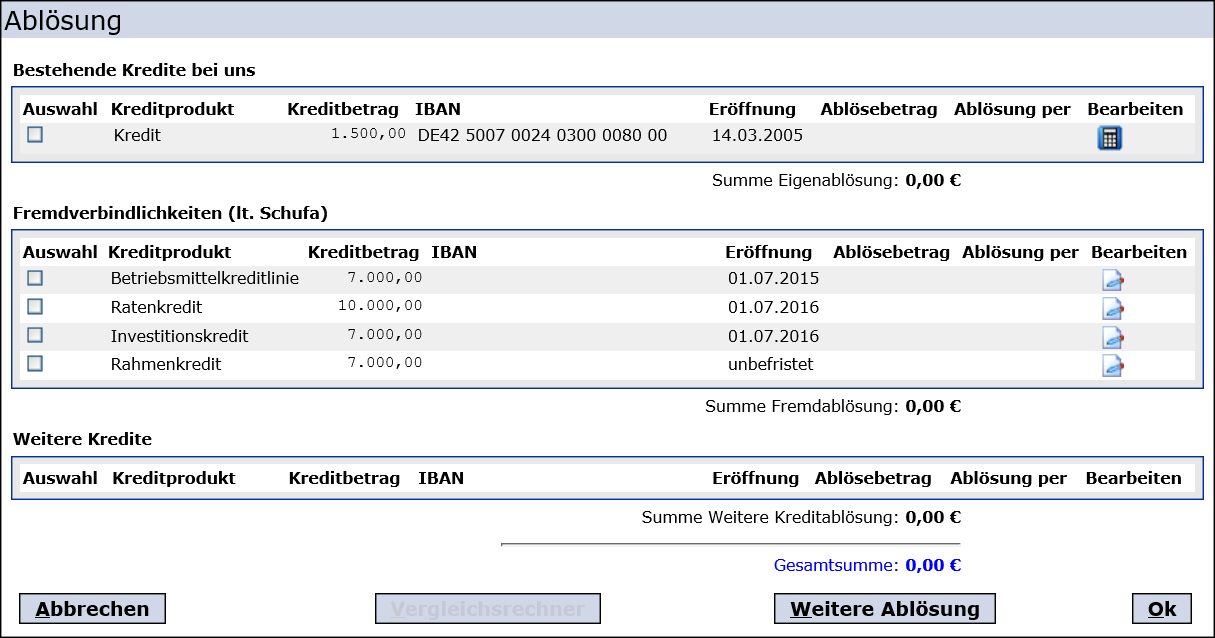Tick the Betriebsmittelkreditlinie checkbox
Screen dimensions: 1215x638
pos(35,278)
